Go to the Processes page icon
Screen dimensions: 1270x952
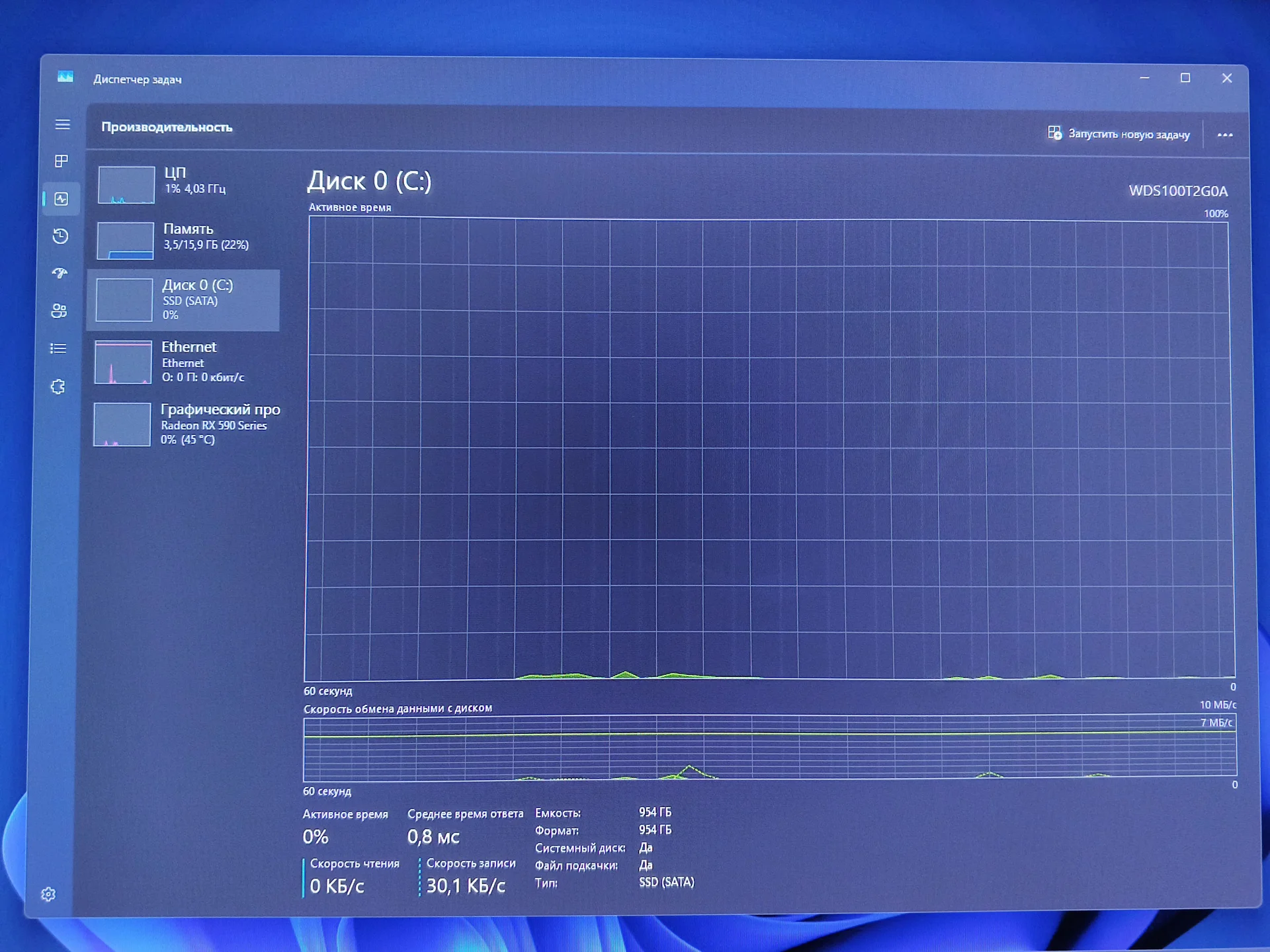(62, 161)
